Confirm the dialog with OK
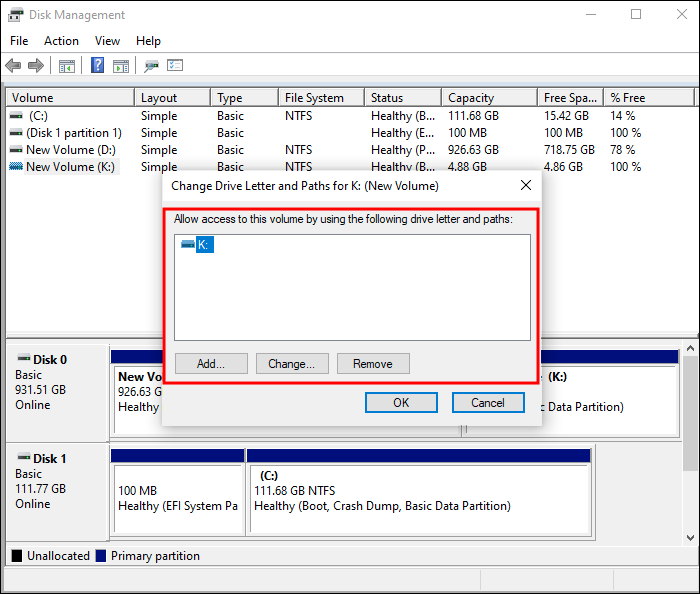The height and width of the screenshot is (594, 700). coord(401,403)
